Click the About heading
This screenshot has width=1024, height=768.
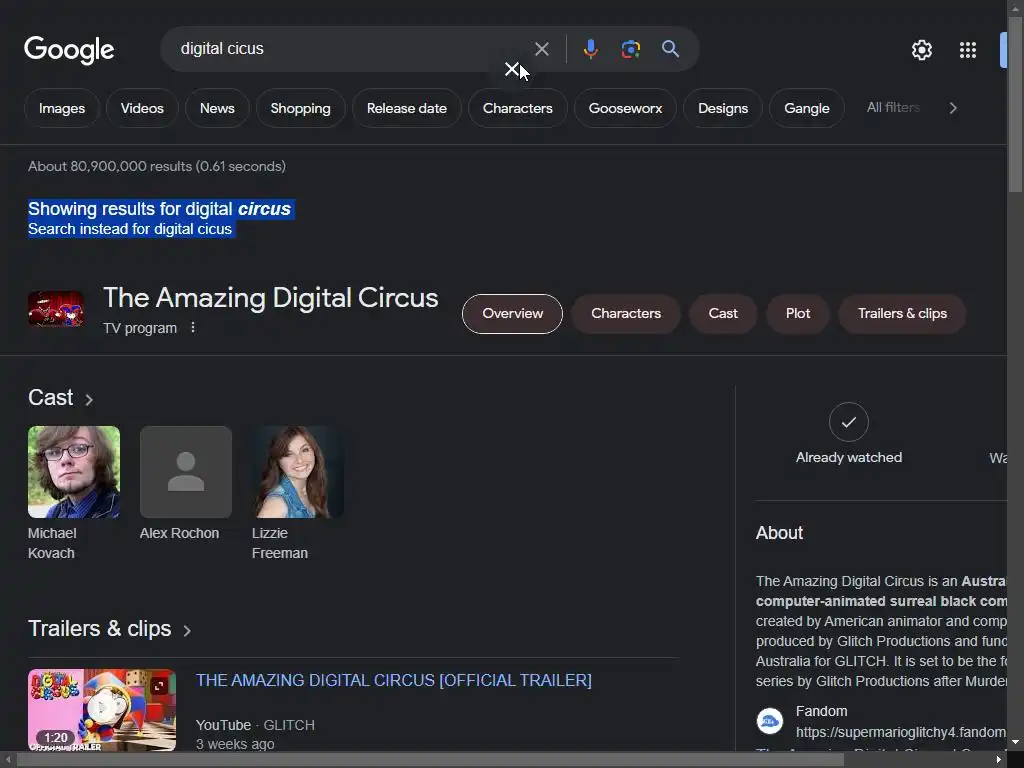[x=779, y=533]
